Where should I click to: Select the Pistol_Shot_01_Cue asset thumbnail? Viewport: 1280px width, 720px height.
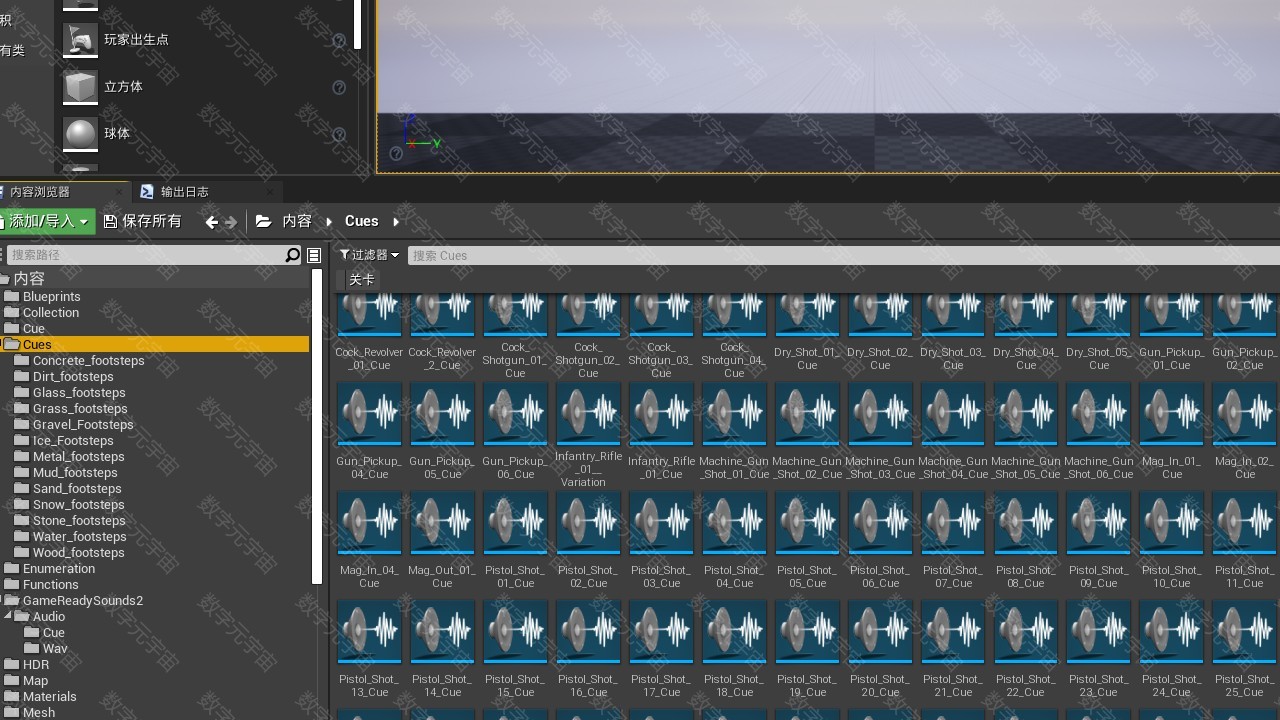click(x=515, y=524)
